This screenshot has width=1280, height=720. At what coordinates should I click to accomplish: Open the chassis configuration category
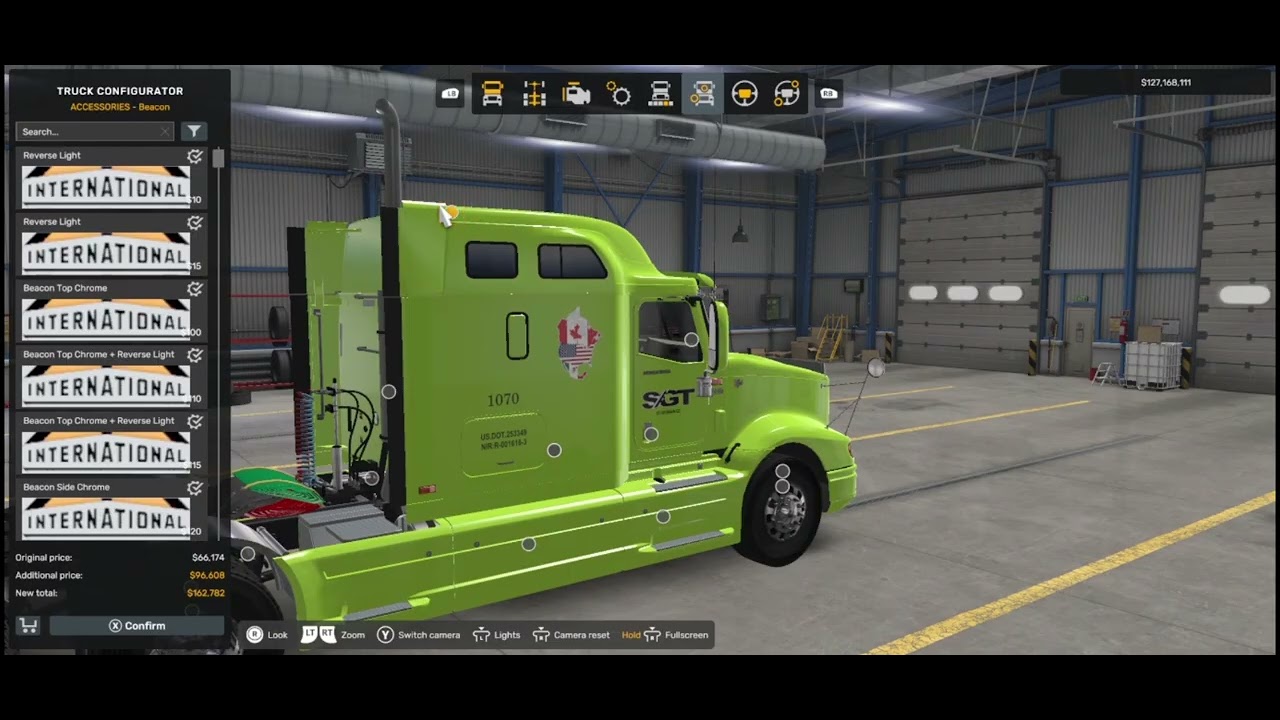[534, 94]
